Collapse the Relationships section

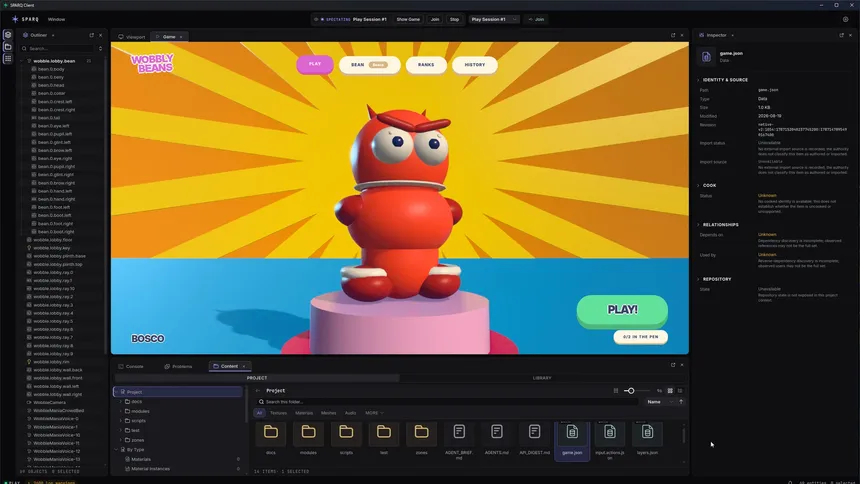[698, 225]
